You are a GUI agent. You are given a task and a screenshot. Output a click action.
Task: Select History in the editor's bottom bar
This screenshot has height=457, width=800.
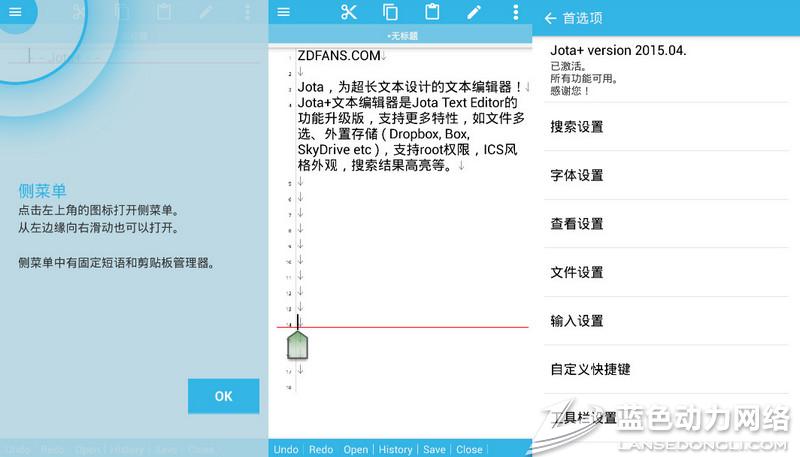395,449
